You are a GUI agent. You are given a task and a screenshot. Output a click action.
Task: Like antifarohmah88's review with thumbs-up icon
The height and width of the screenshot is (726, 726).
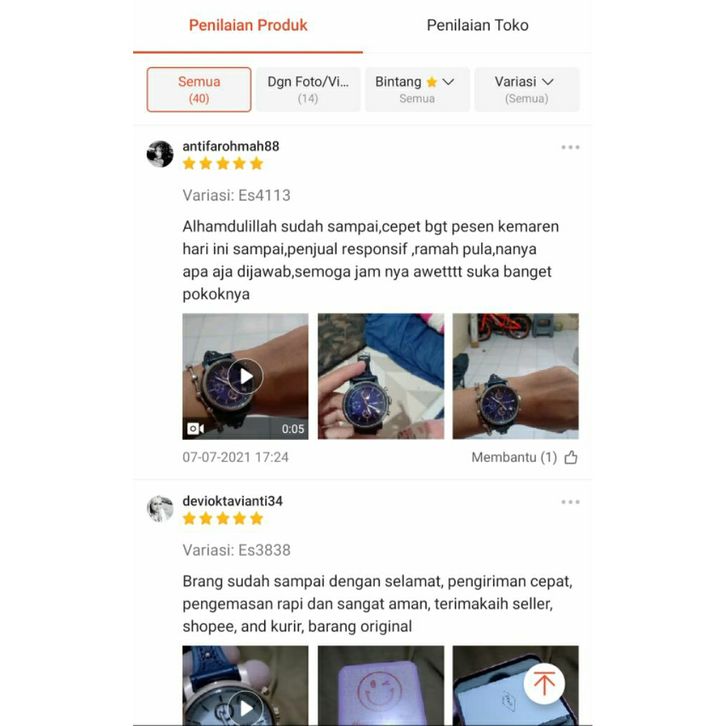tap(571, 457)
